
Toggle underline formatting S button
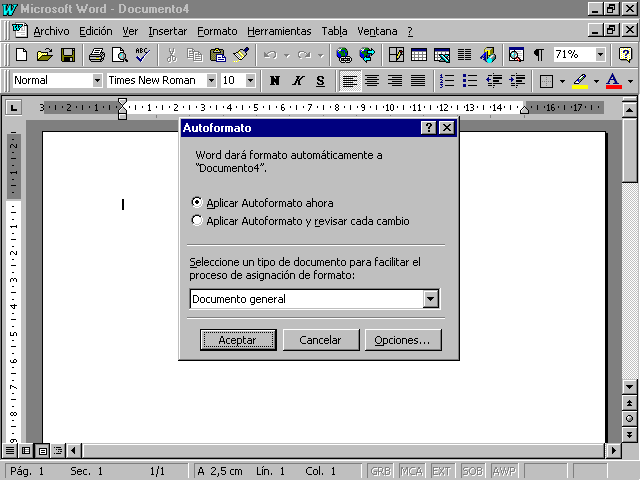tap(320, 81)
